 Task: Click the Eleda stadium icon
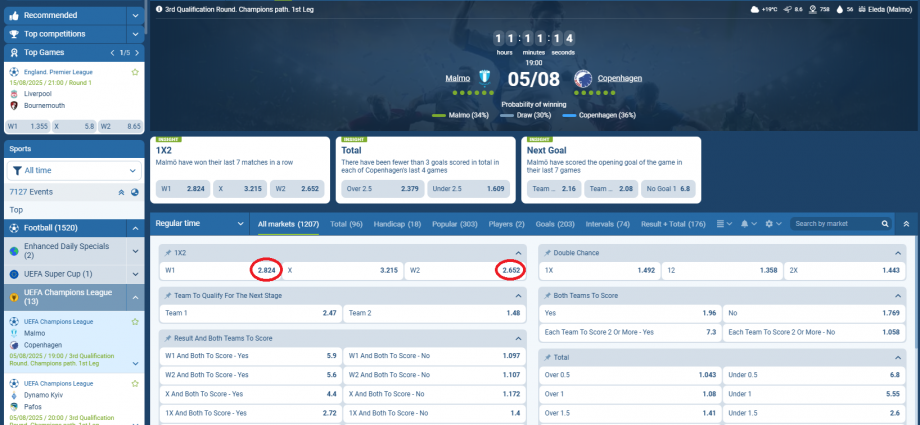click(x=862, y=9)
